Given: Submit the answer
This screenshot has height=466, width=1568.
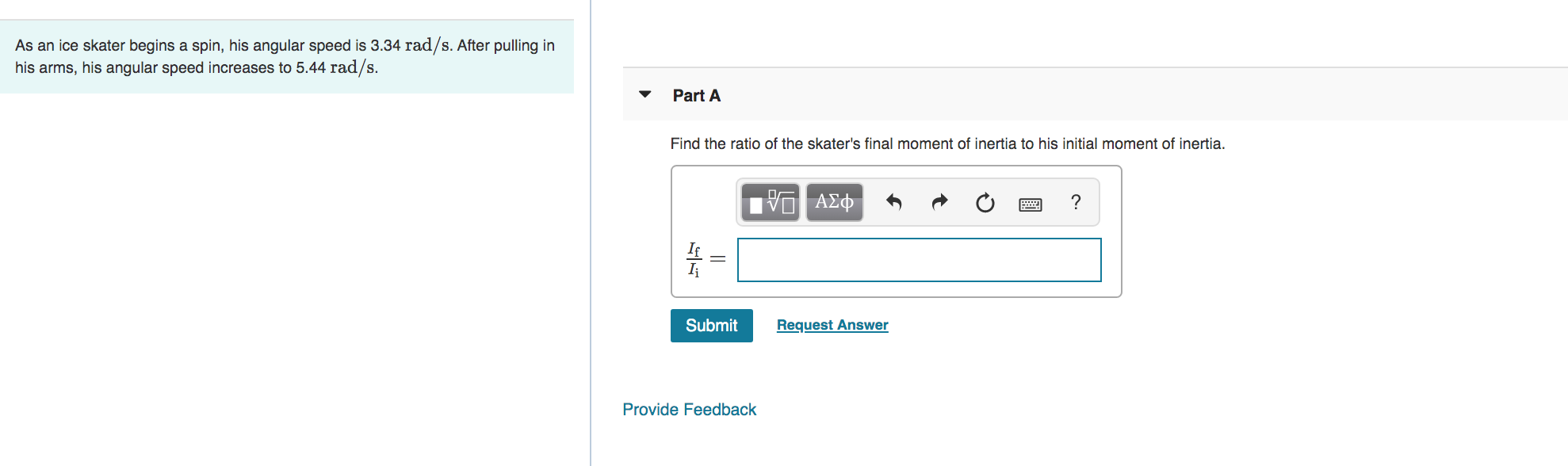Looking at the screenshot, I should [712, 326].
